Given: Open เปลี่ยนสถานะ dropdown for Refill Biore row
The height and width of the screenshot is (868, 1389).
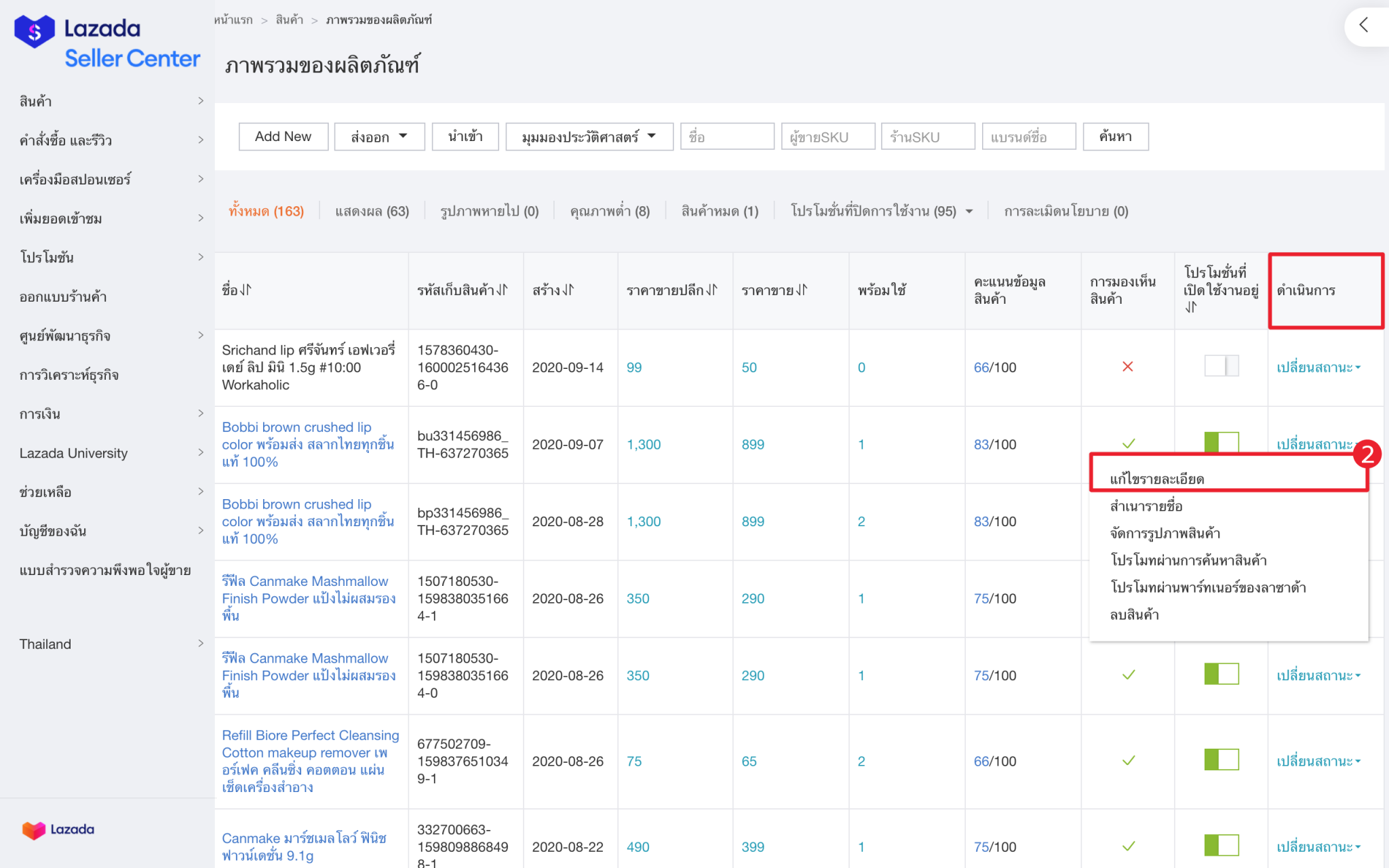Looking at the screenshot, I should (1318, 761).
